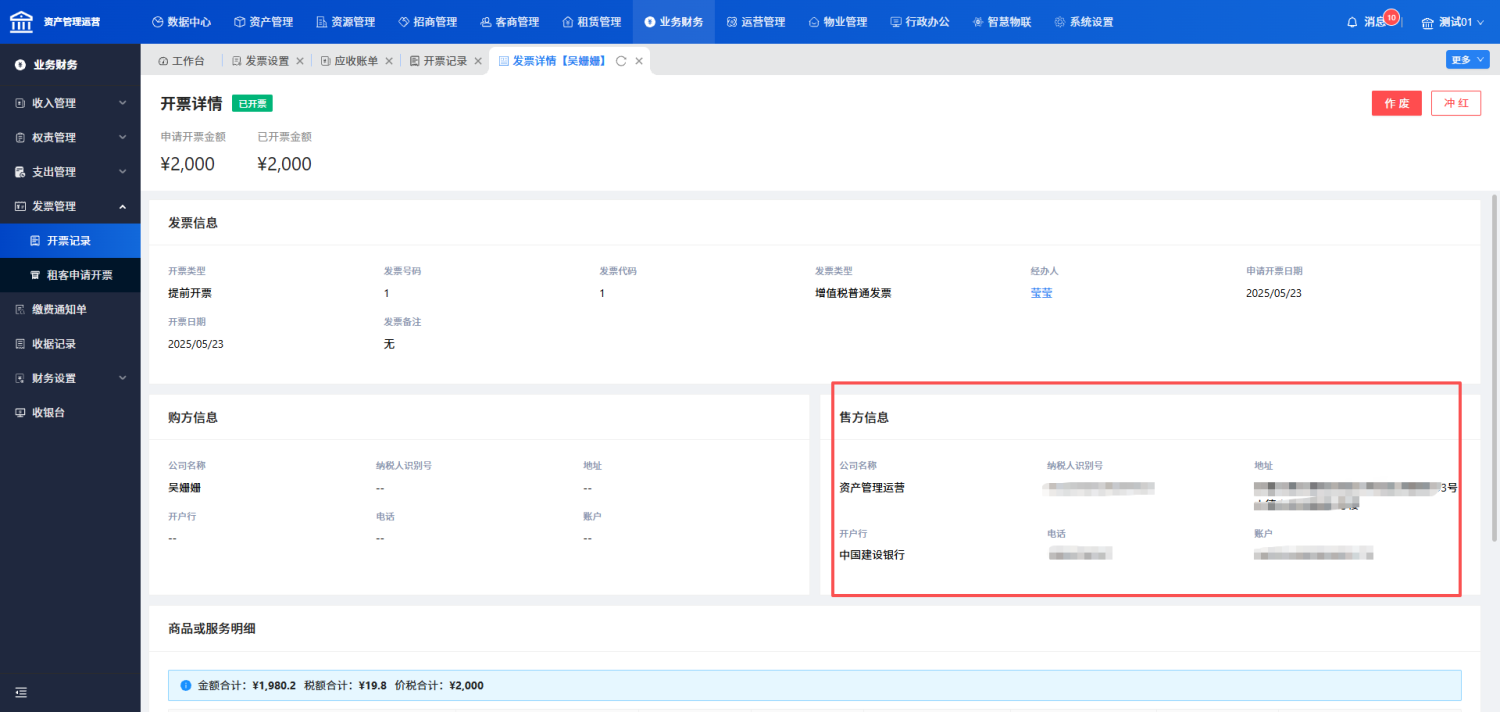
Task: Select the 发票详情【吴姗姗】 tab
Action: click(553, 61)
